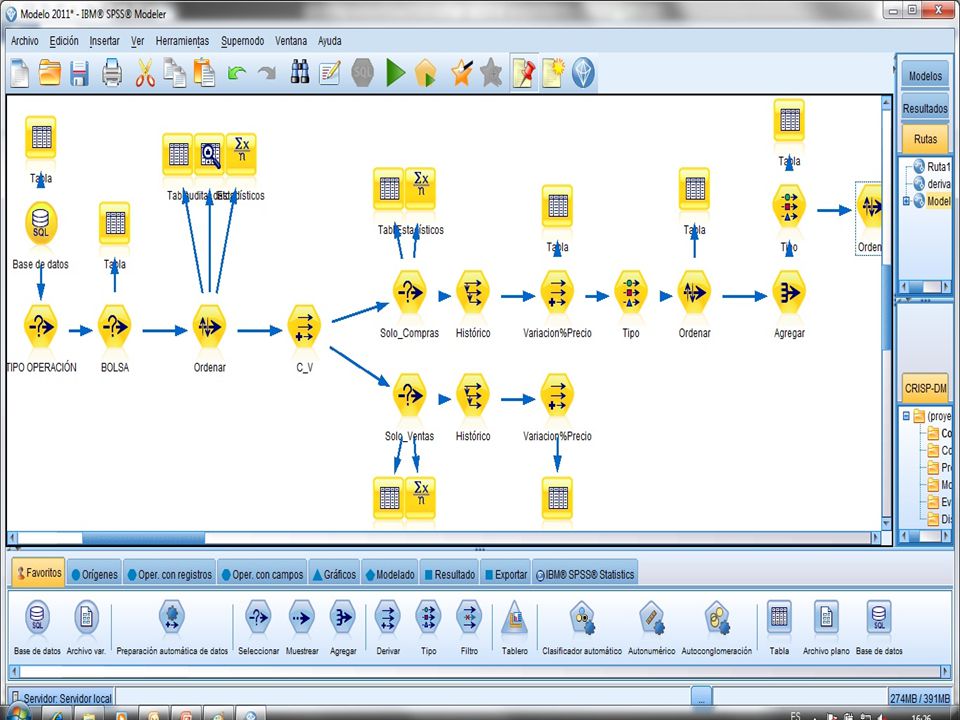Run the stream with the green play button

(396, 73)
